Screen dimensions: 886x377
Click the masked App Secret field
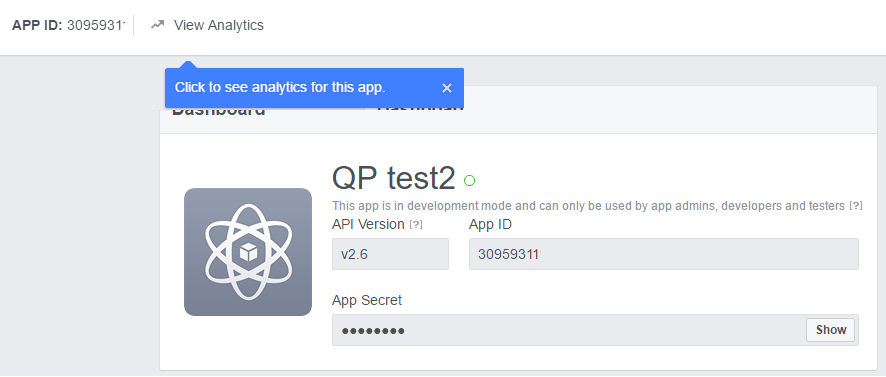point(568,330)
